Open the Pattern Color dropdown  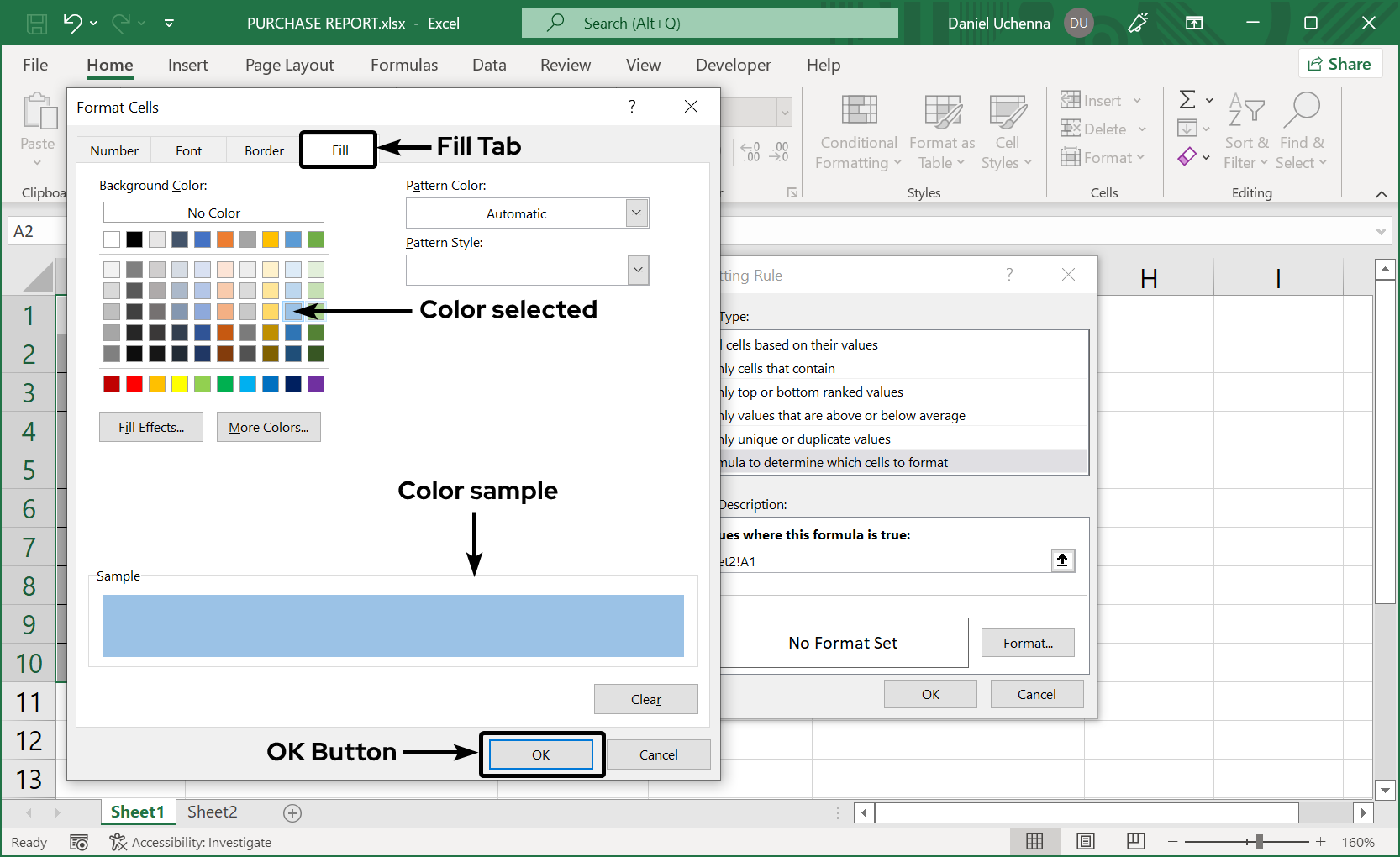tap(636, 213)
